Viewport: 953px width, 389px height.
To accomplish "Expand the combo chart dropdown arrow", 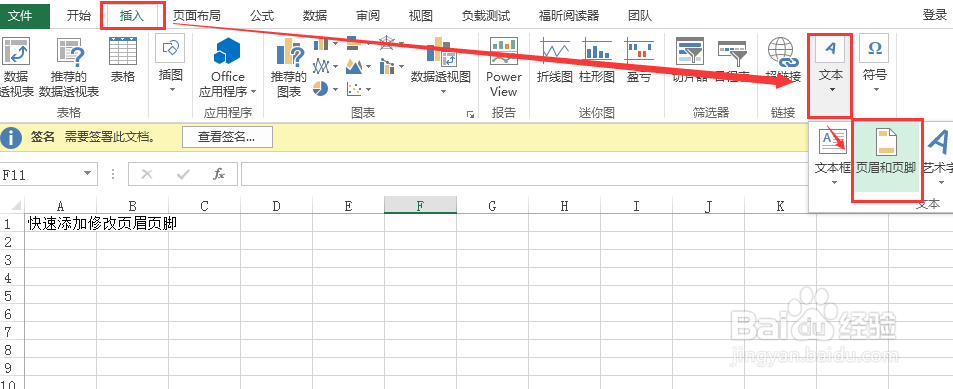I will (401, 66).
